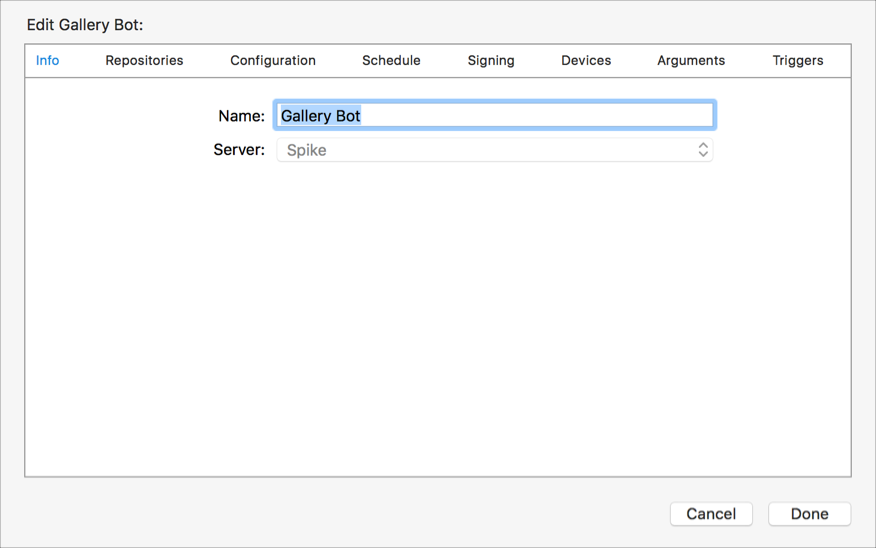Click the Server: field label
Image resolution: width=876 pixels, height=548 pixels.
coord(239,150)
